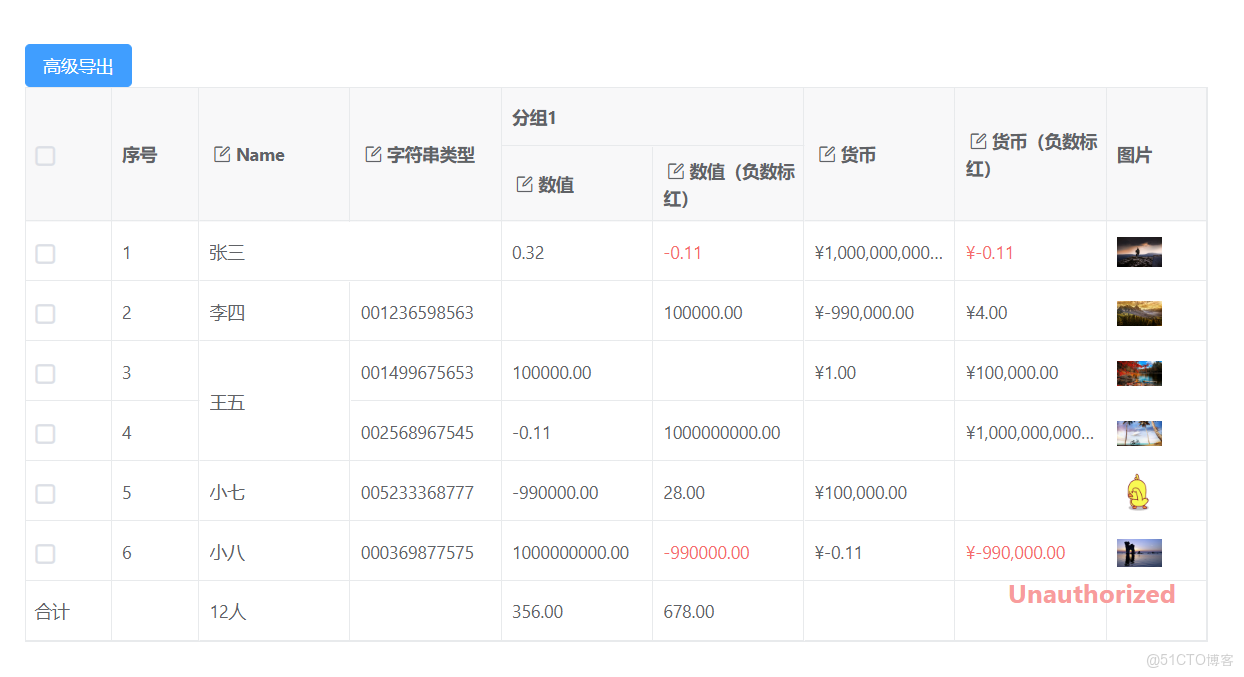Click edit icon beside 数值 header

[524, 184]
